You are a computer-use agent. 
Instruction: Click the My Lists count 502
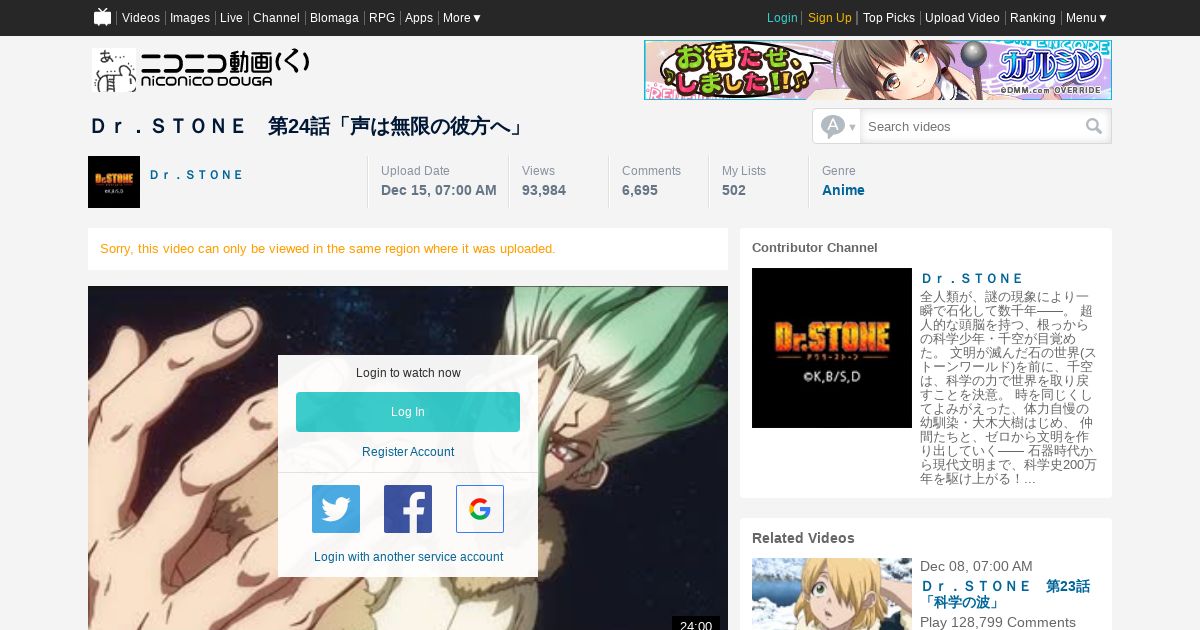[x=734, y=190]
